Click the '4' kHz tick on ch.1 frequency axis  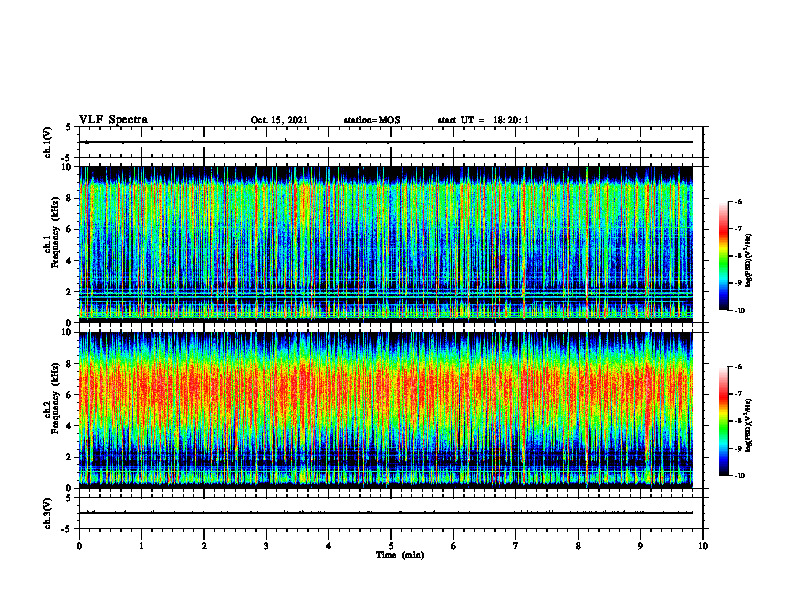click(70, 261)
